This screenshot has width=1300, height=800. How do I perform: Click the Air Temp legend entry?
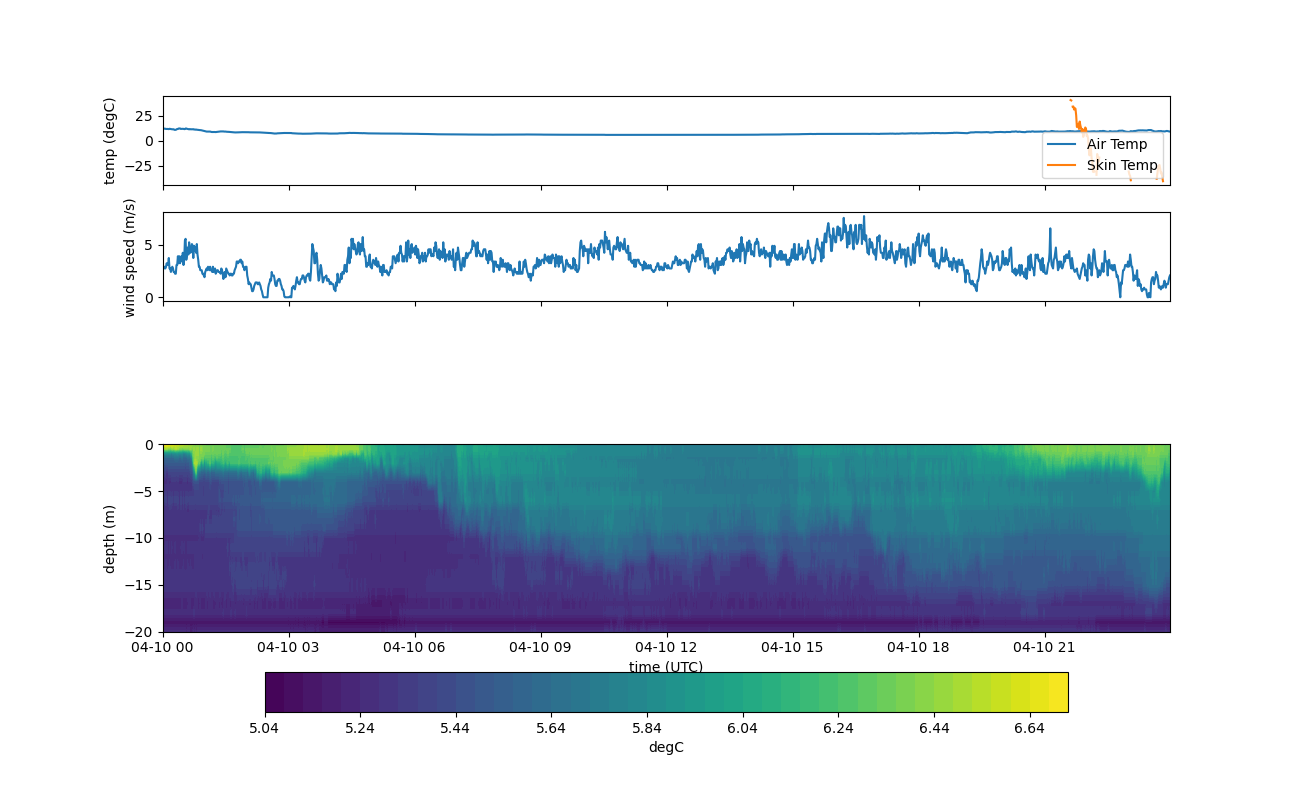(x=1116, y=144)
